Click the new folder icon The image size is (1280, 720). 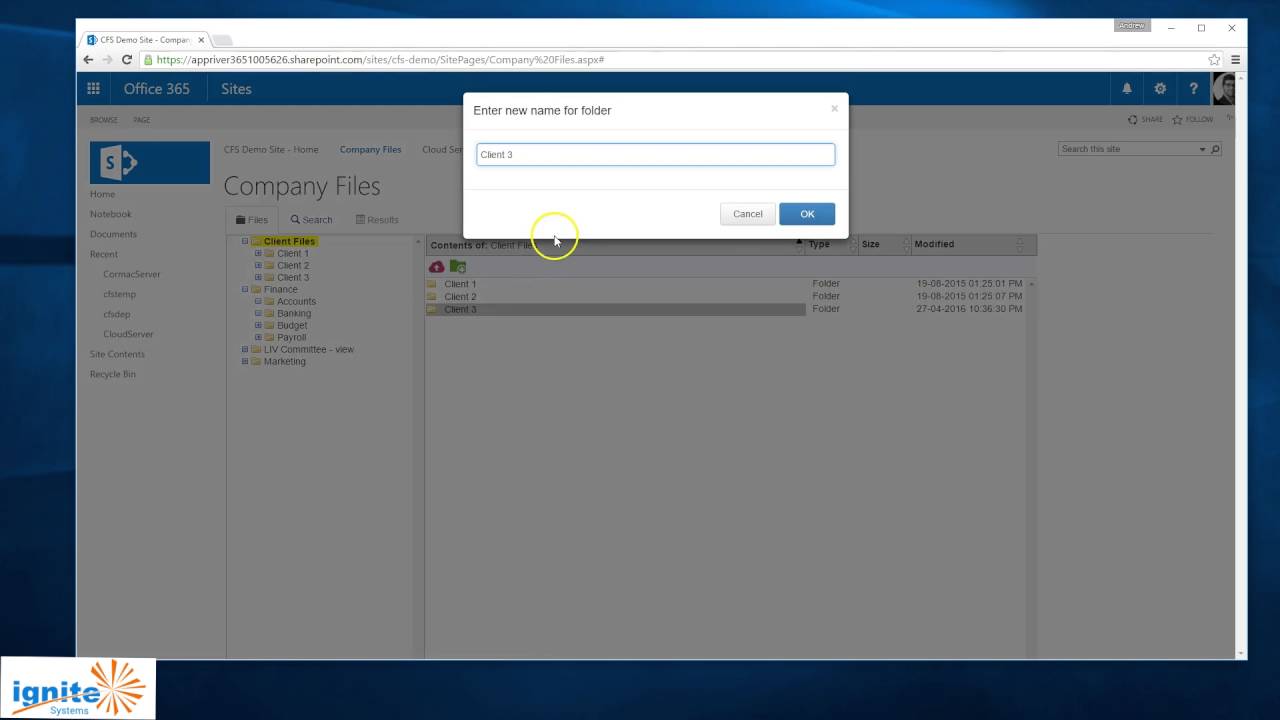coord(458,267)
